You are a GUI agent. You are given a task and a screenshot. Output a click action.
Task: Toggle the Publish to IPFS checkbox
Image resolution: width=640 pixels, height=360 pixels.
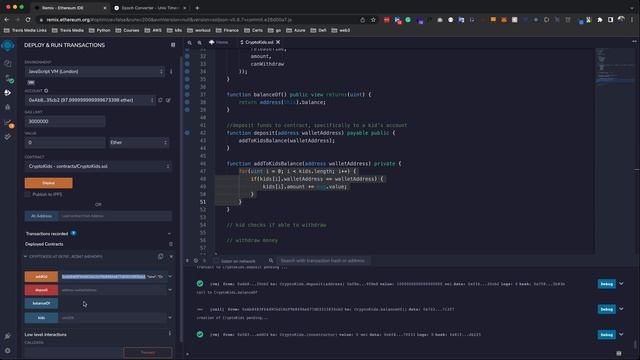tap(27, 194)
